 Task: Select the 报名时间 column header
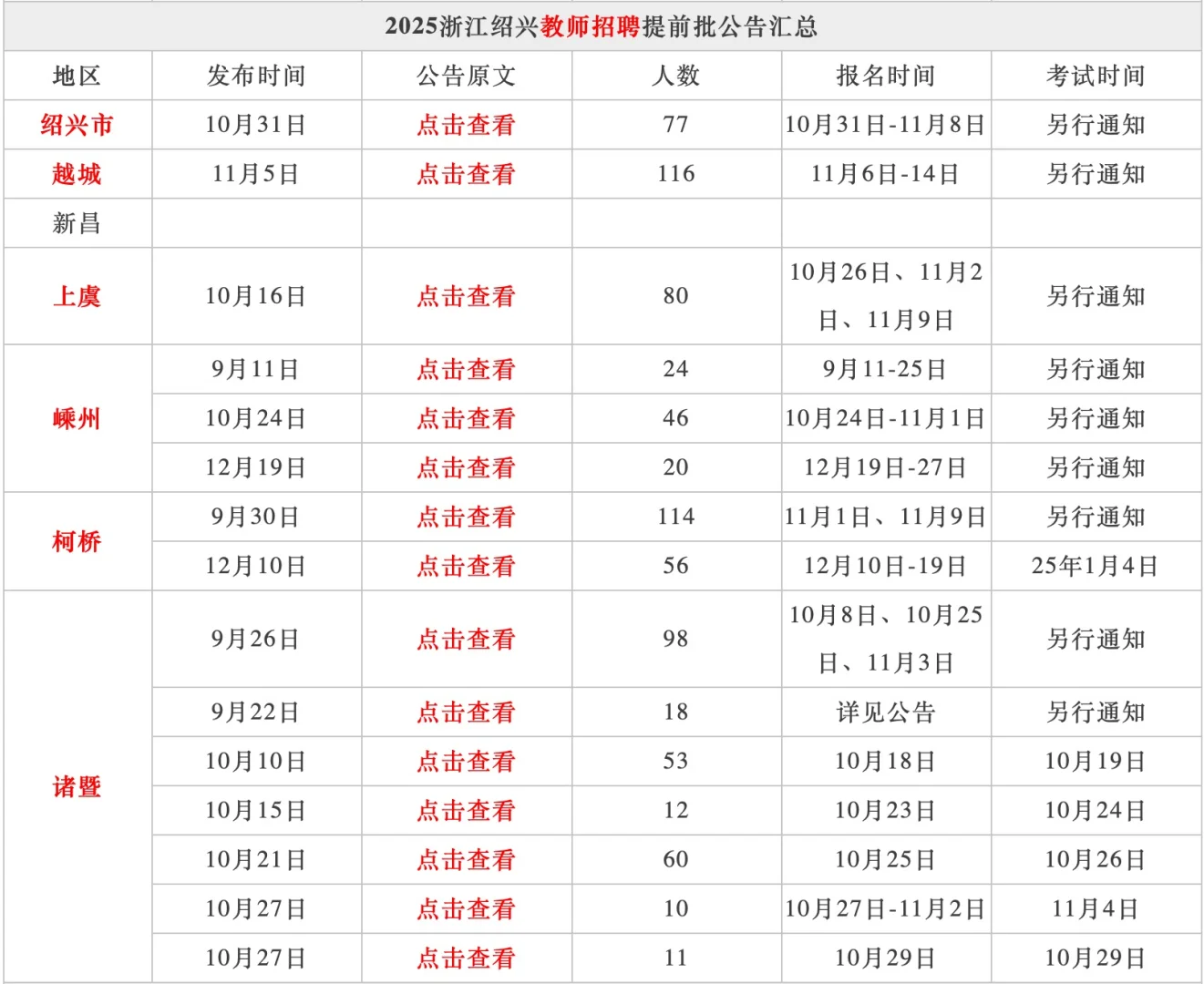pyautogui.click(x=886, y=76)
